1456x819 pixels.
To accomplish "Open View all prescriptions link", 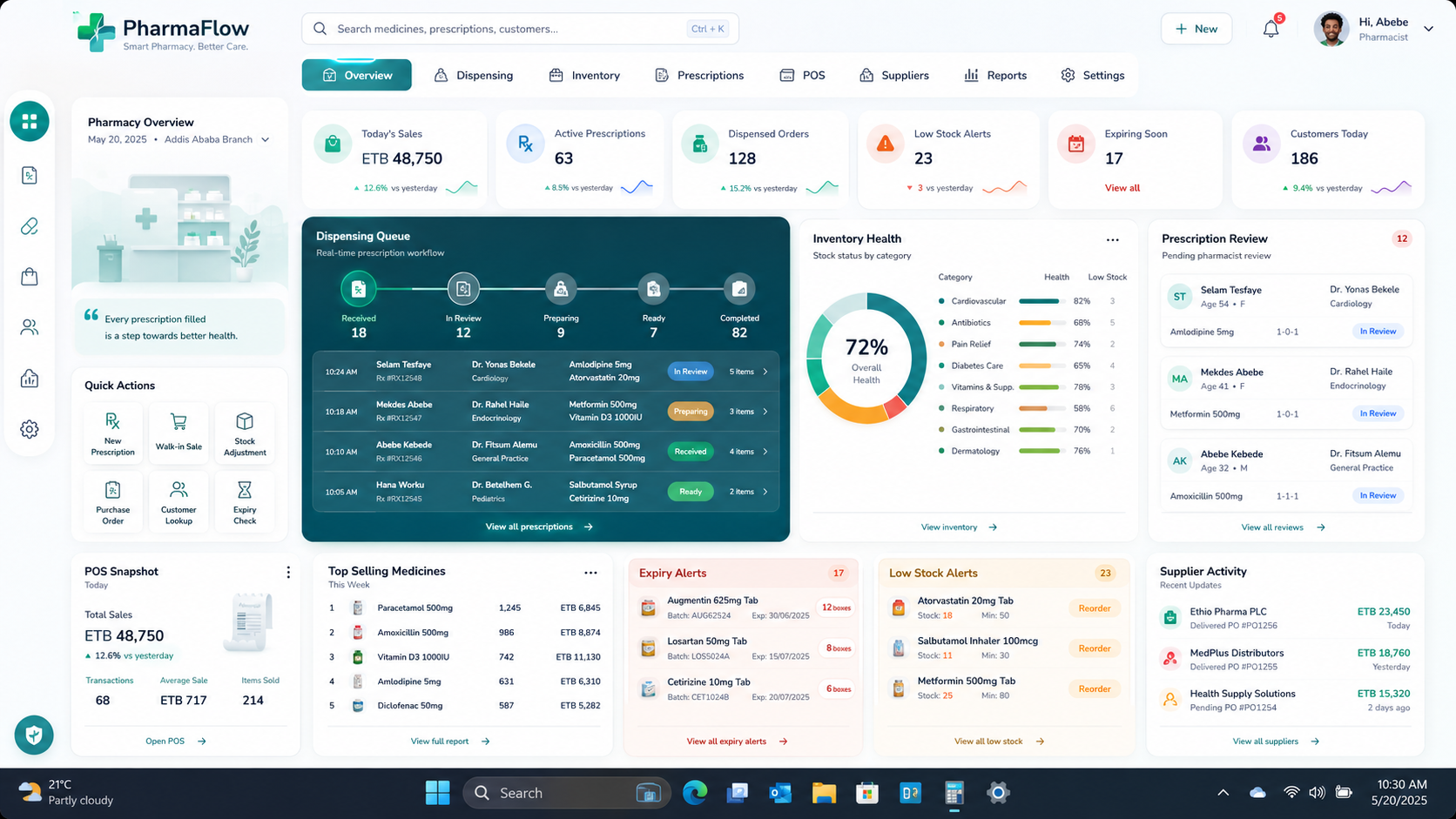I will coord(539,527).
